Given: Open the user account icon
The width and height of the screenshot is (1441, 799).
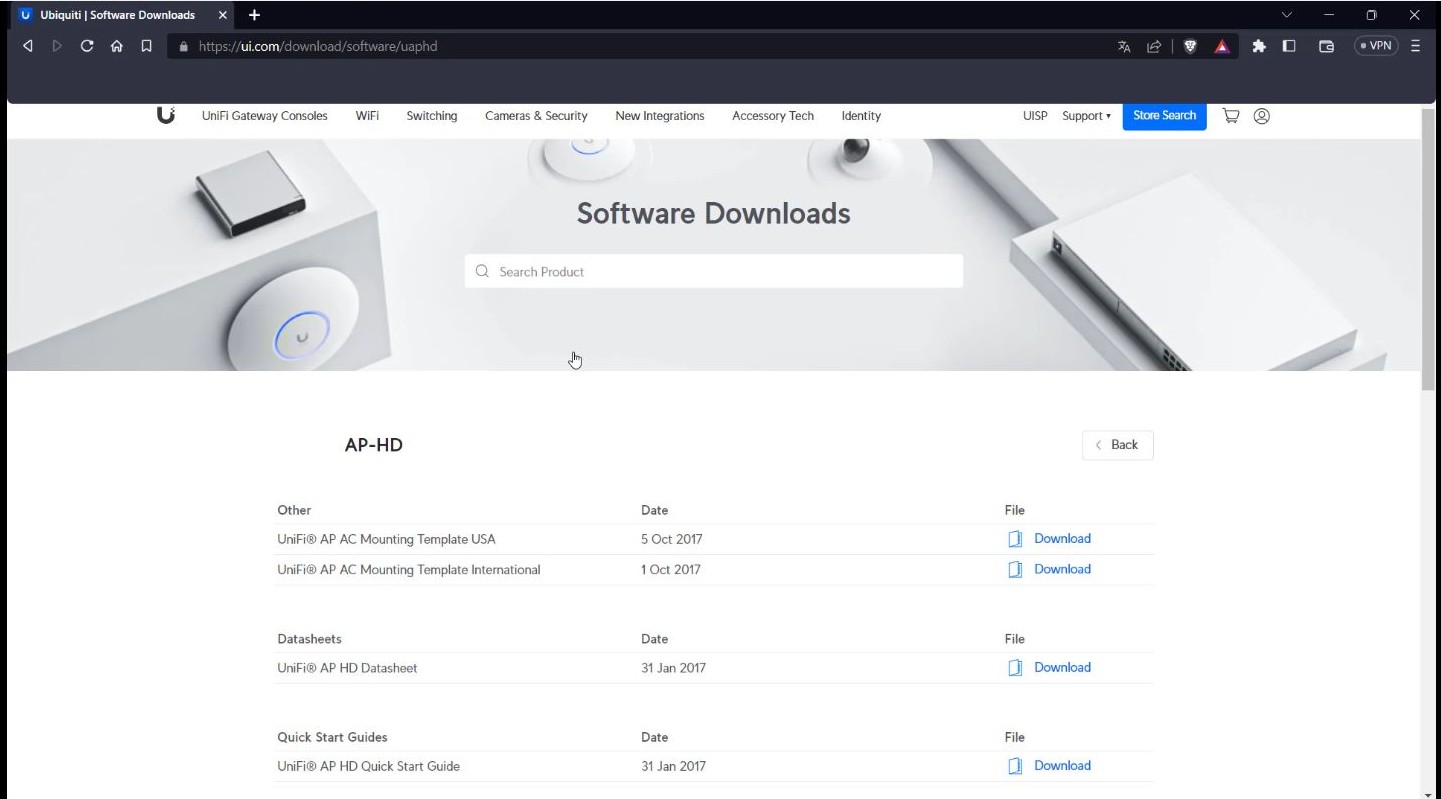Looking at the screenshot, I should (1262, 116).
